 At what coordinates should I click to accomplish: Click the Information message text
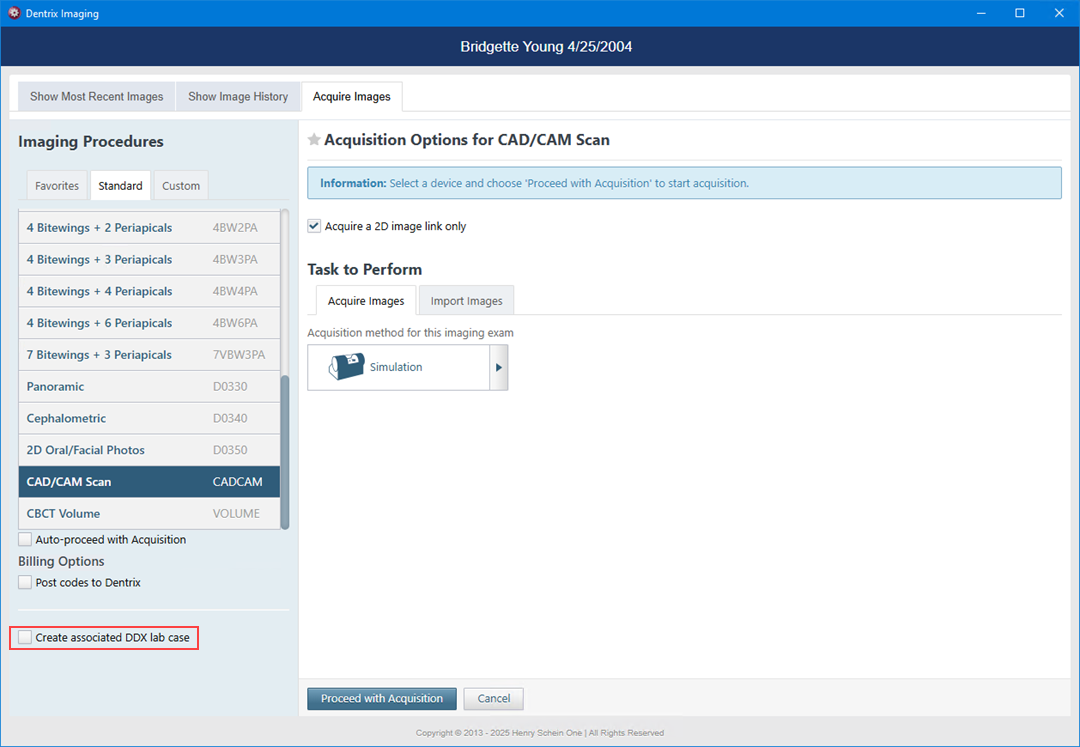534,183
